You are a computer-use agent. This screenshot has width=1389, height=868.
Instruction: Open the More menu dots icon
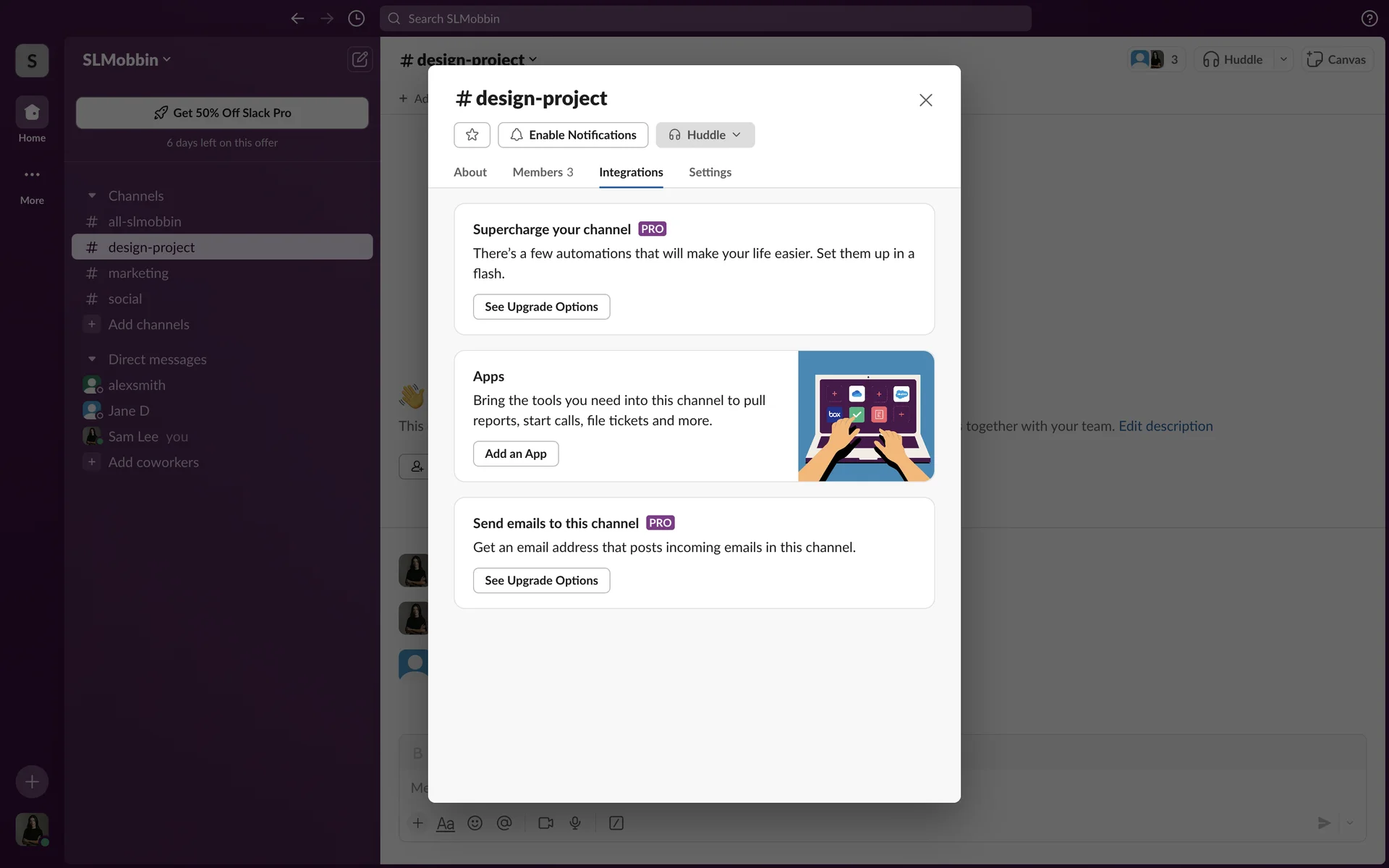tap(32, 175)
